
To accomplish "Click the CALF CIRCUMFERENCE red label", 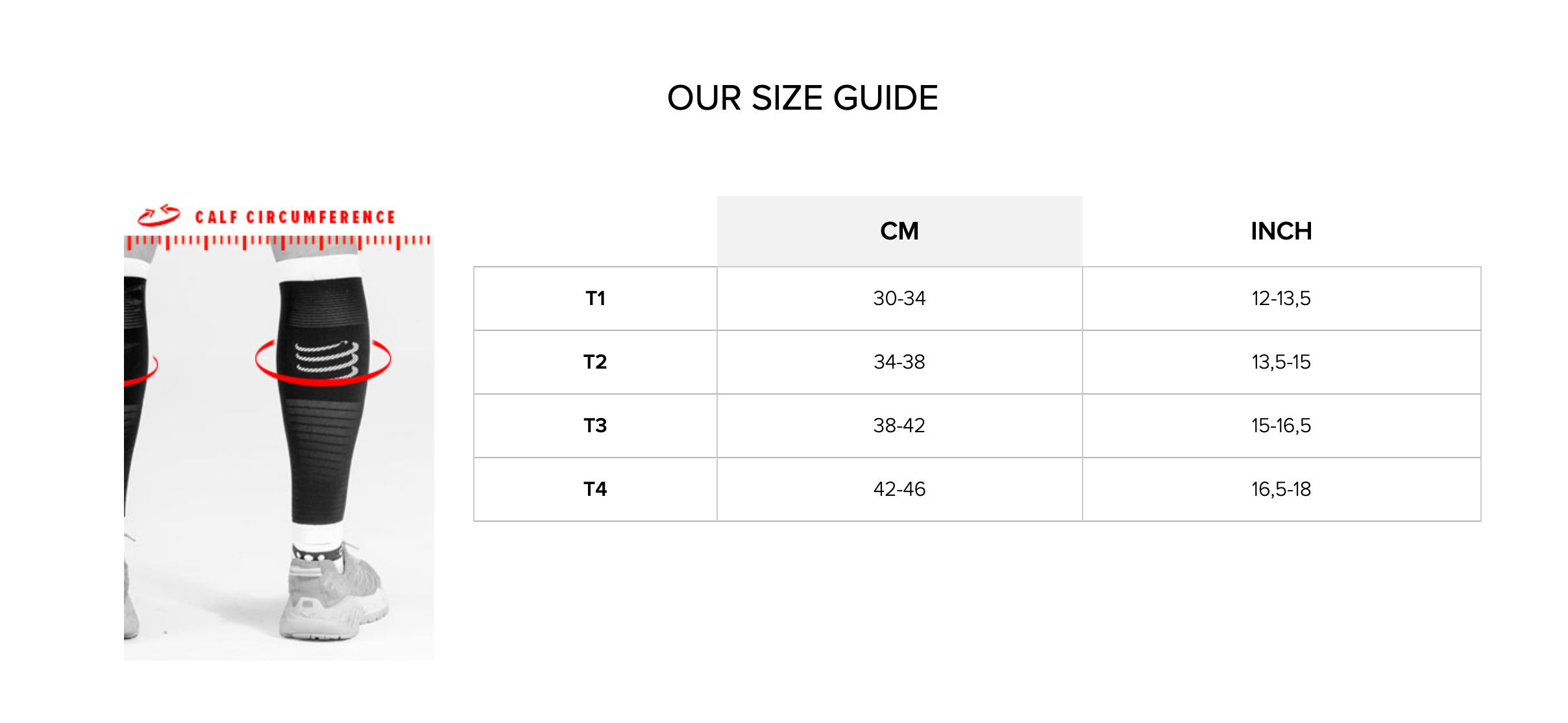I will coord(295,217).
